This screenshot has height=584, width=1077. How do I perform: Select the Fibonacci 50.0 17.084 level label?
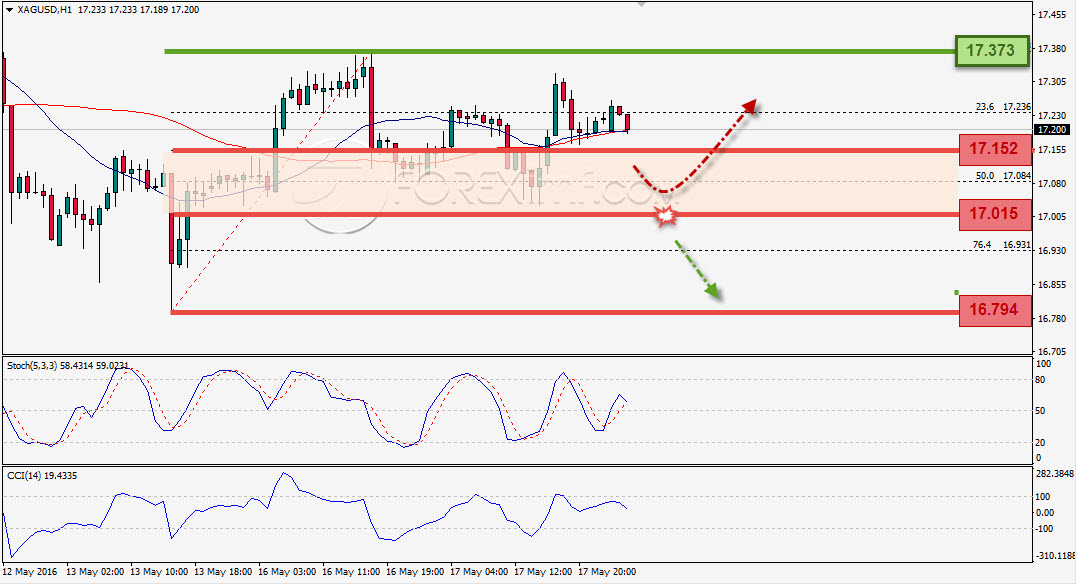click(1003, 176)
